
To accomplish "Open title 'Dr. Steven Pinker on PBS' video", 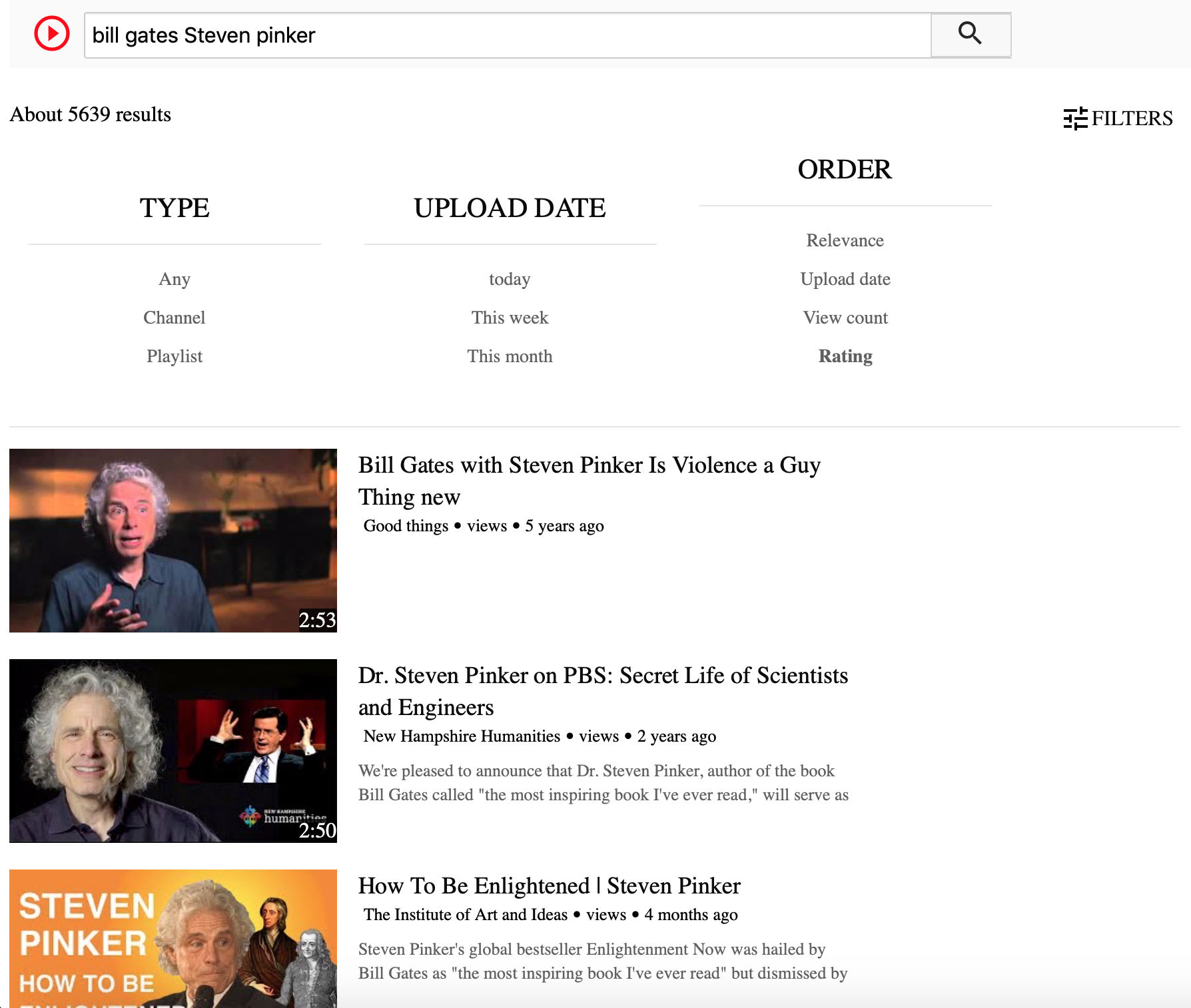I will [603, 691].
